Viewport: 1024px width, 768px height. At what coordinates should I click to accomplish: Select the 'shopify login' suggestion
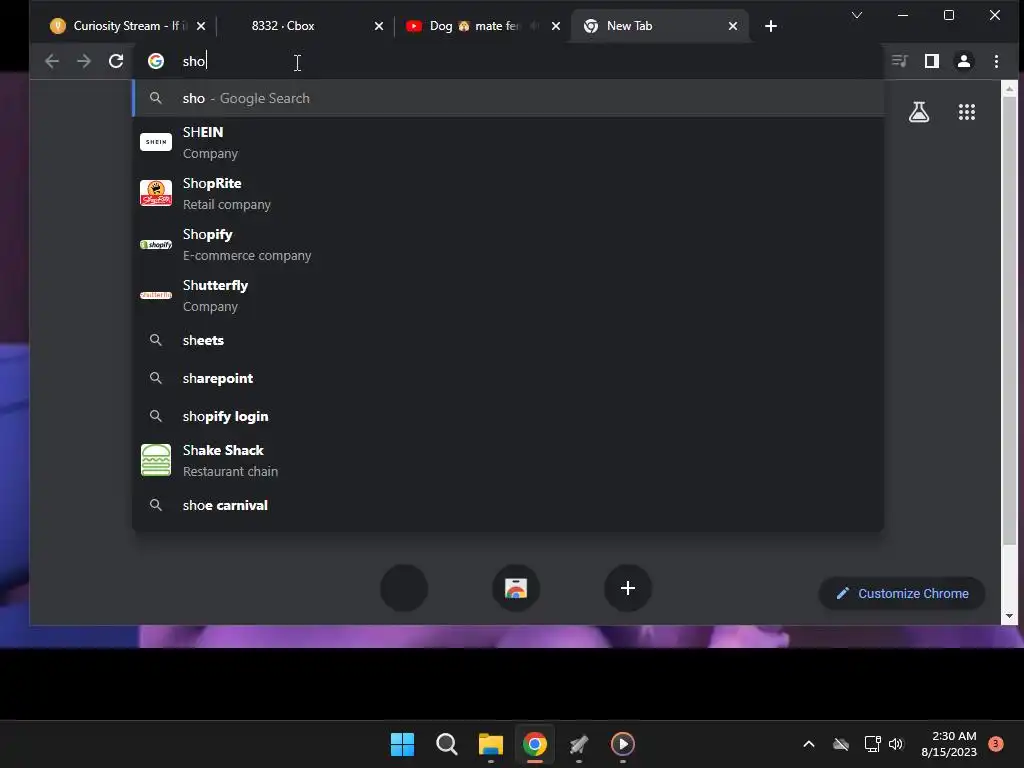pos(509,416)
